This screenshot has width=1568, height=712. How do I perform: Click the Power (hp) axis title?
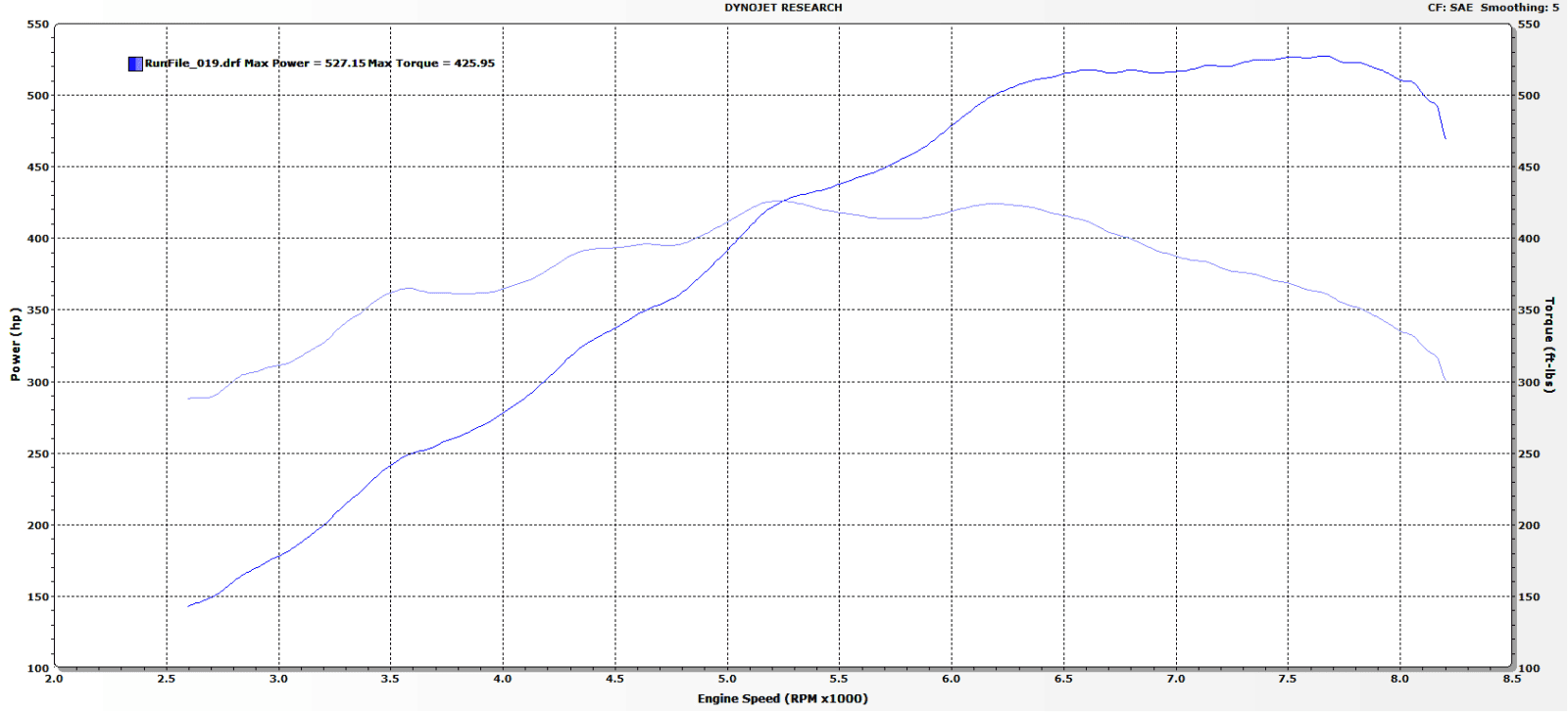15,344
